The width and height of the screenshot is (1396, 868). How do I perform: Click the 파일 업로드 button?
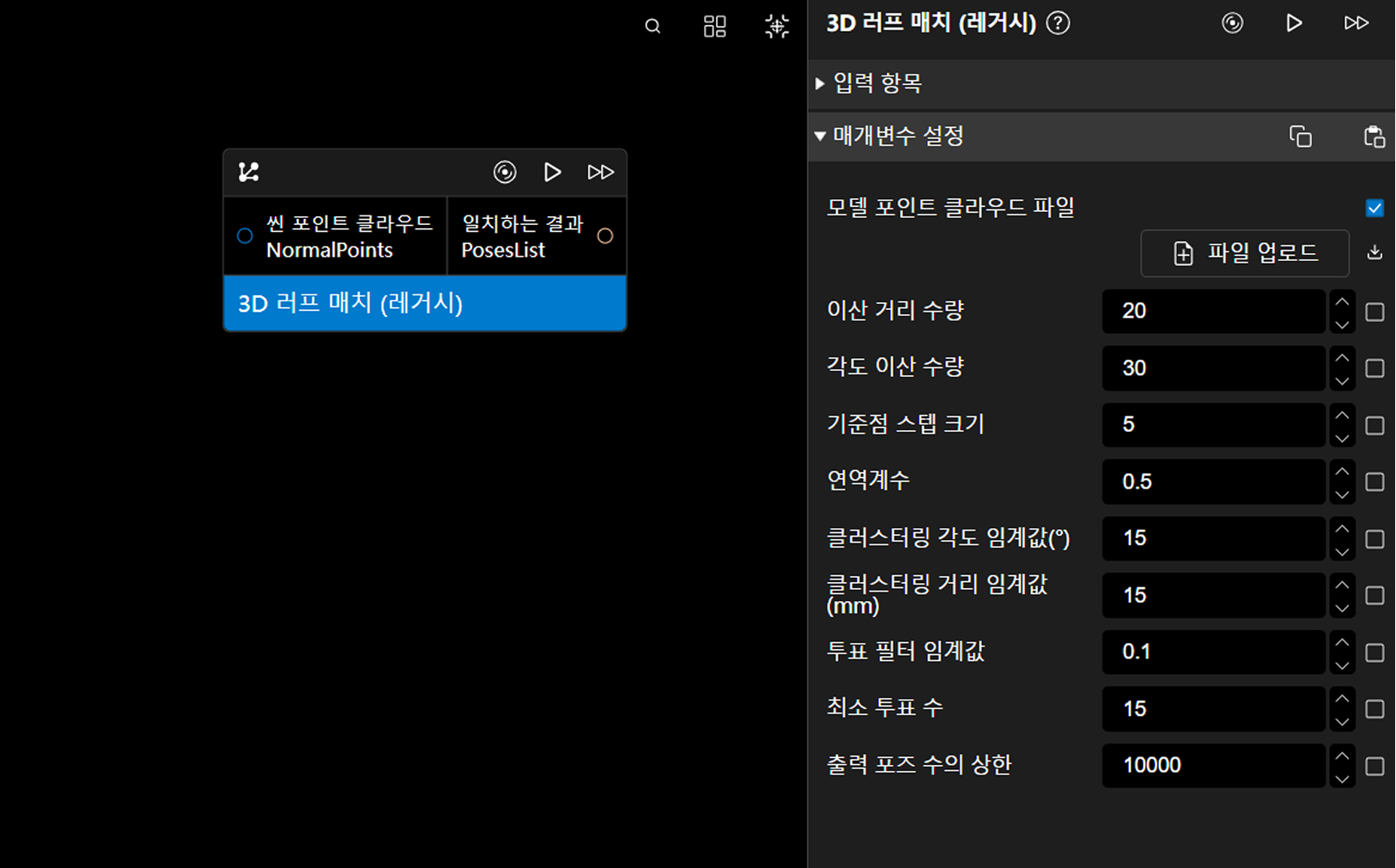click(1244, 253)
